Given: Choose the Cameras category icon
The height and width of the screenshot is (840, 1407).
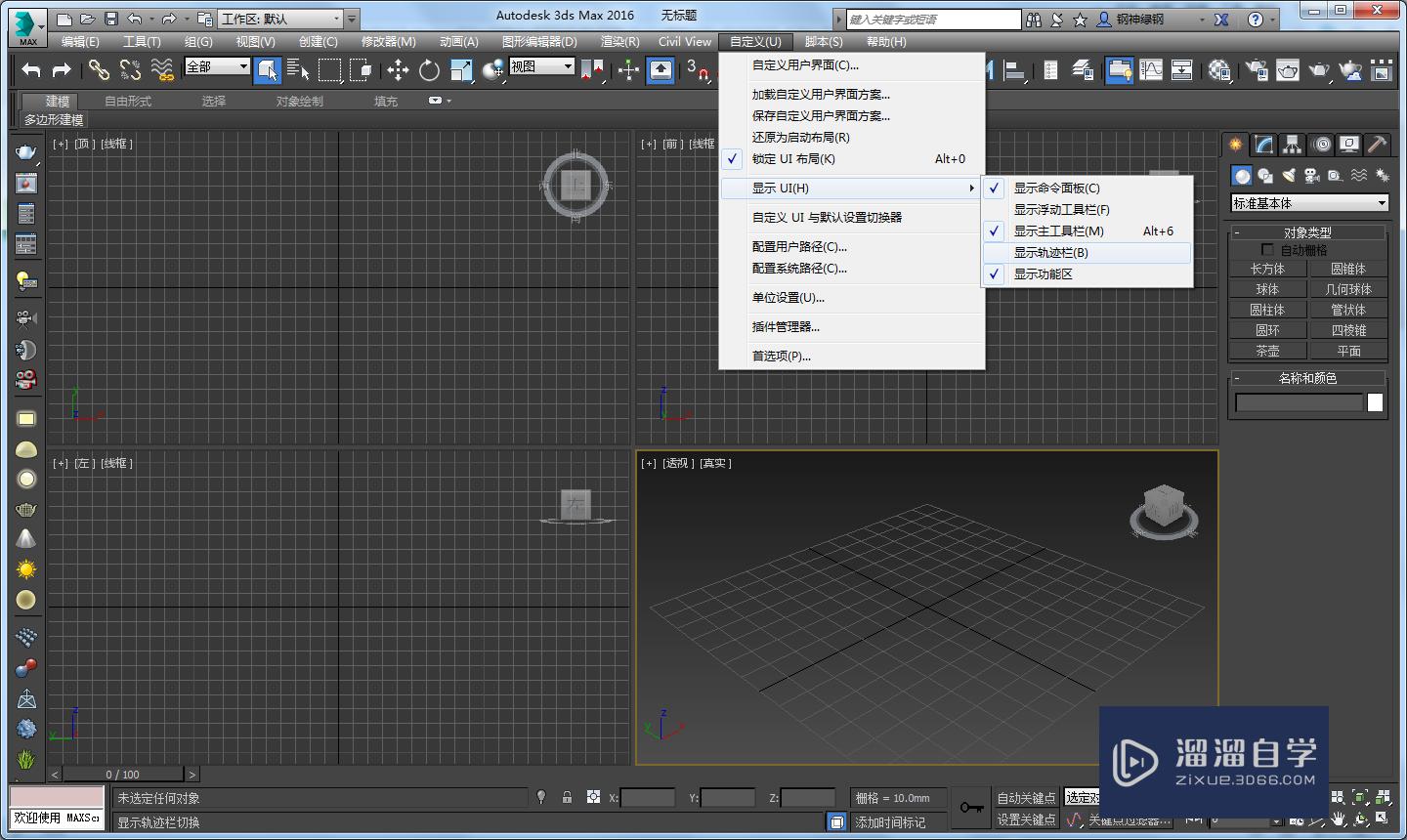Looking at the screenshot, I should click(x=1312, y=176).
